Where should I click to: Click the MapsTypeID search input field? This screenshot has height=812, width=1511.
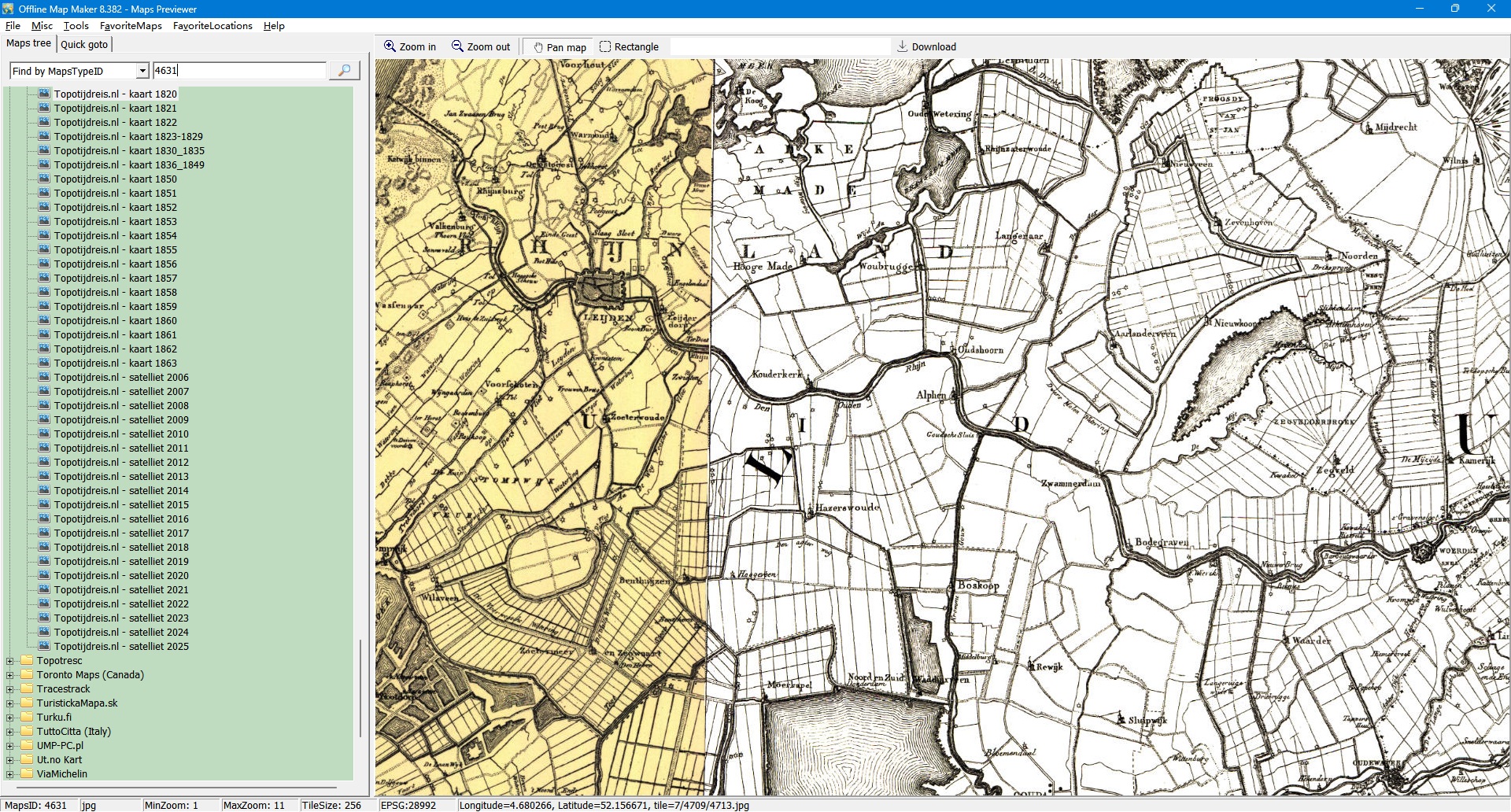coord(238,71)
